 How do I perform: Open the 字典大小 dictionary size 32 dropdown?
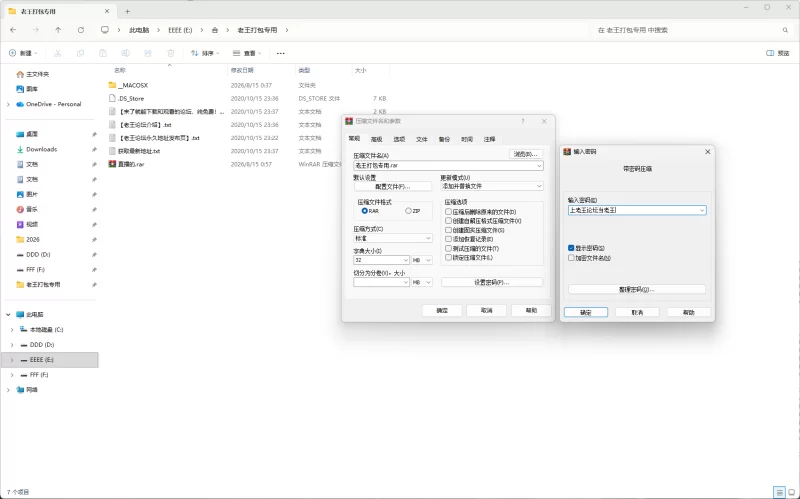[406, 260]
